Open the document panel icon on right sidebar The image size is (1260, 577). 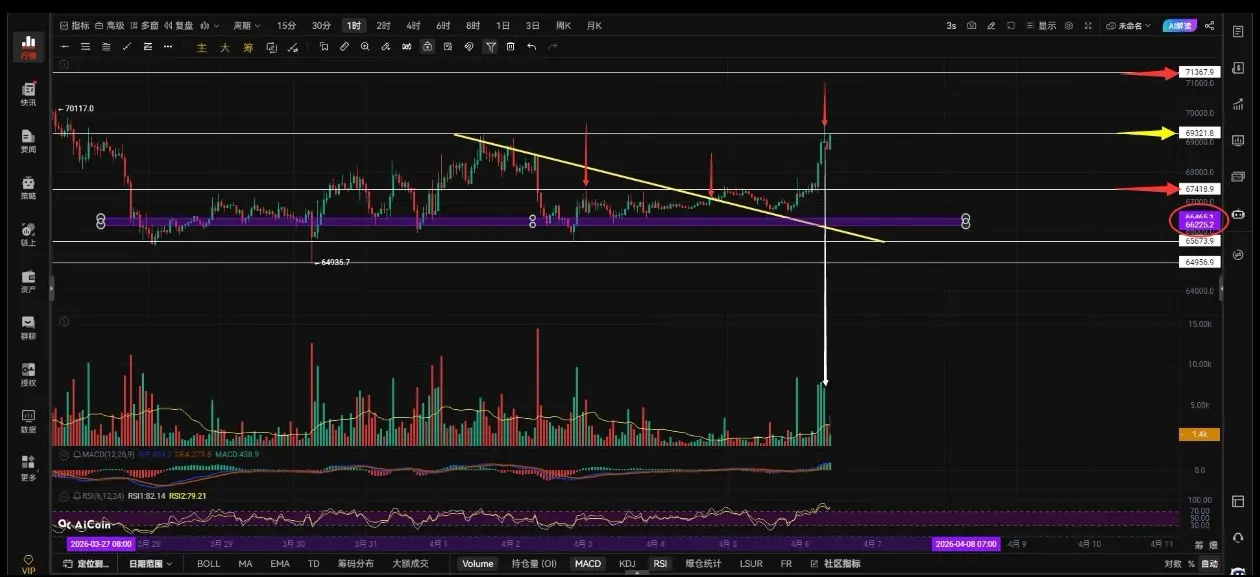coord(1239,32)
